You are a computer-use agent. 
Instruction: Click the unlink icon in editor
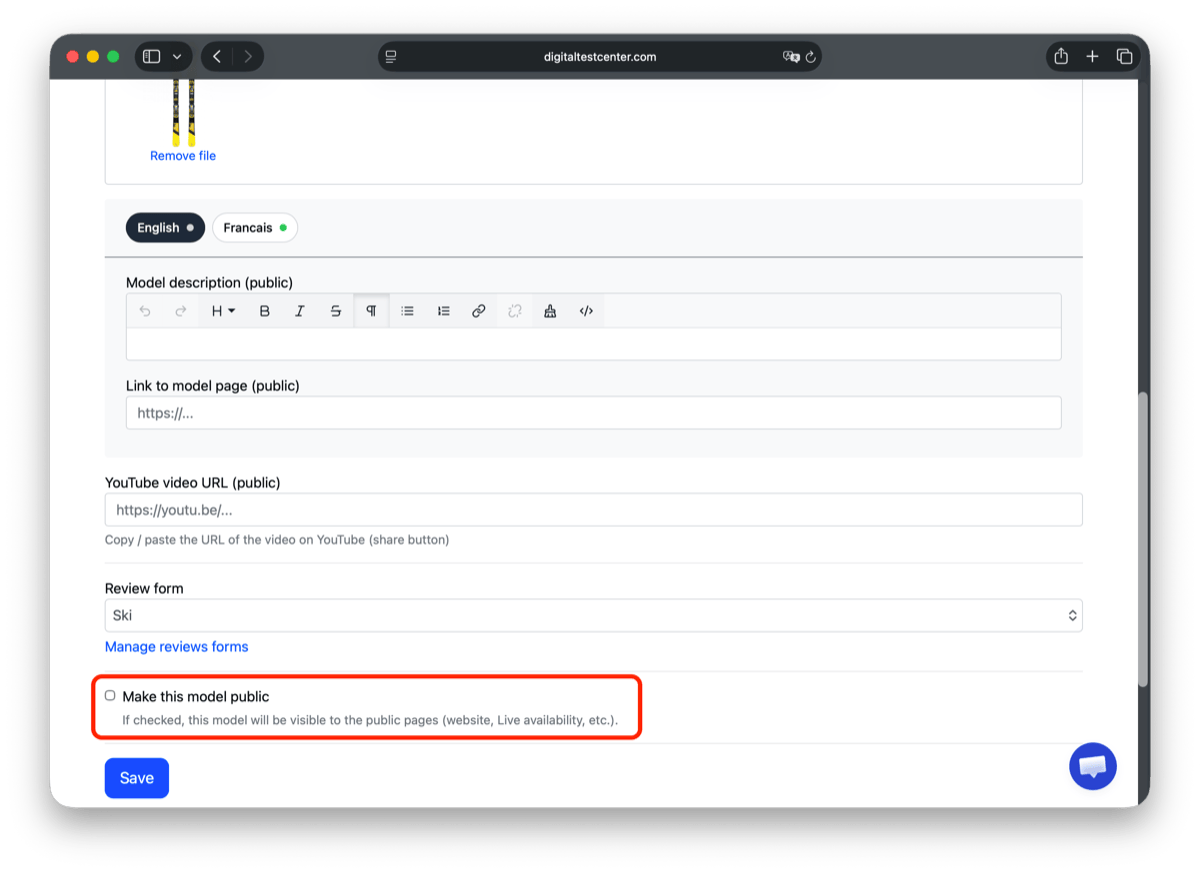(x=515, y=311)
